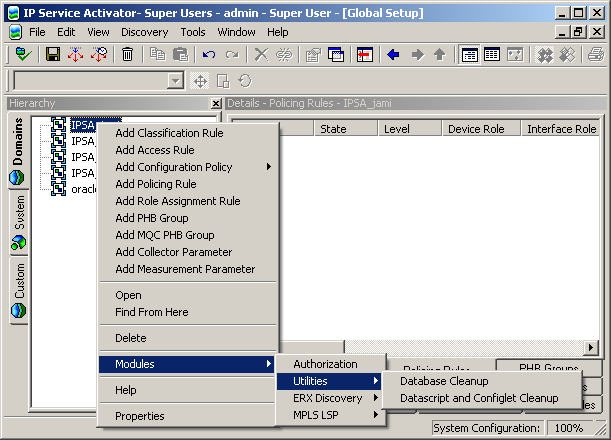Click the green checkmark commit icon
Viewport: 611px width, 440px height.
click(x=23, y=54)
